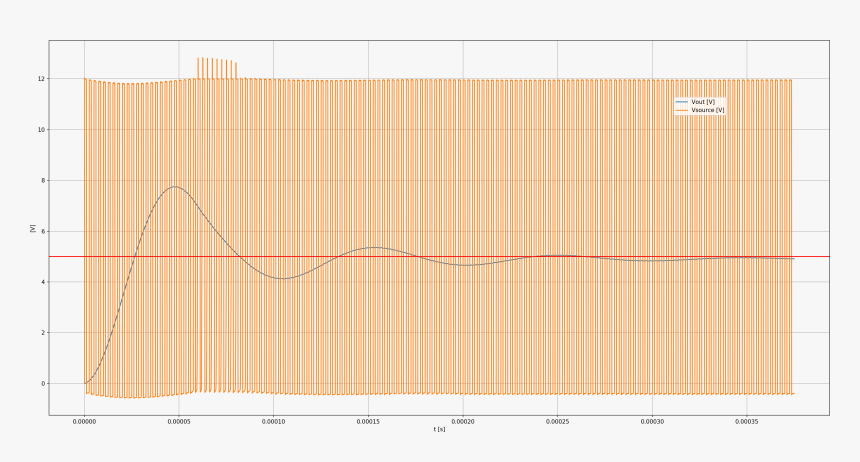Click y-axis tick label 2

(43, 333)
